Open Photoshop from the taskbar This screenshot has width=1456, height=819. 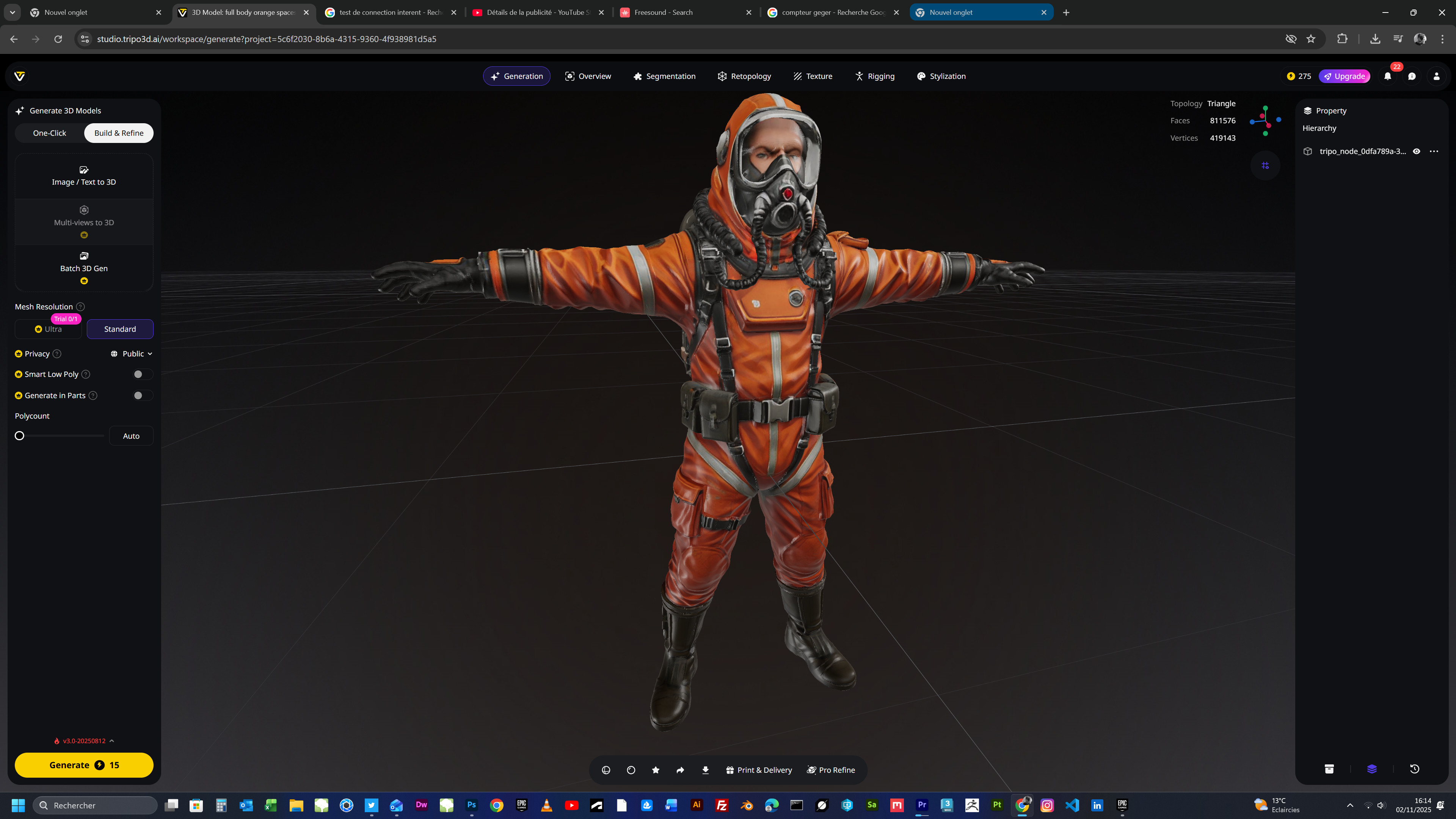point(471,805)
